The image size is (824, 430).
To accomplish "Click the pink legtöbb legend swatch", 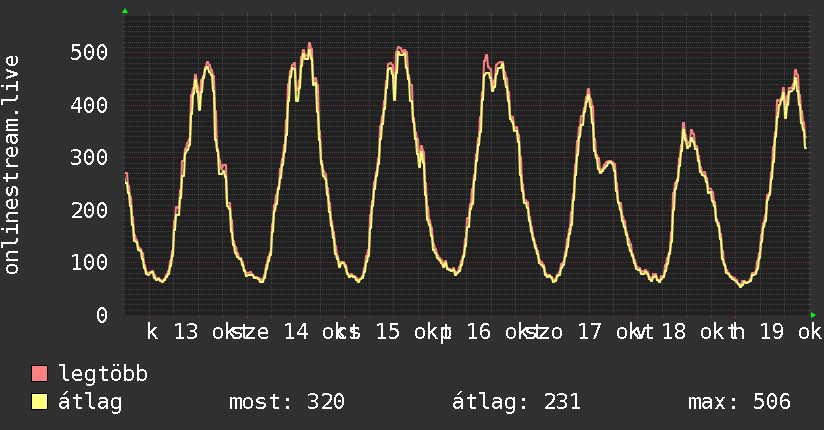I will tap(39, 373).
